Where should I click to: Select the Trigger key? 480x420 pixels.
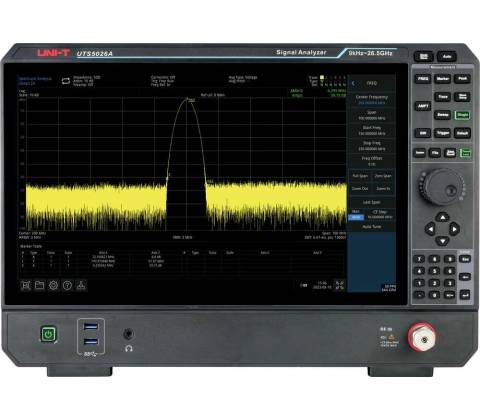tap(443, 133)
